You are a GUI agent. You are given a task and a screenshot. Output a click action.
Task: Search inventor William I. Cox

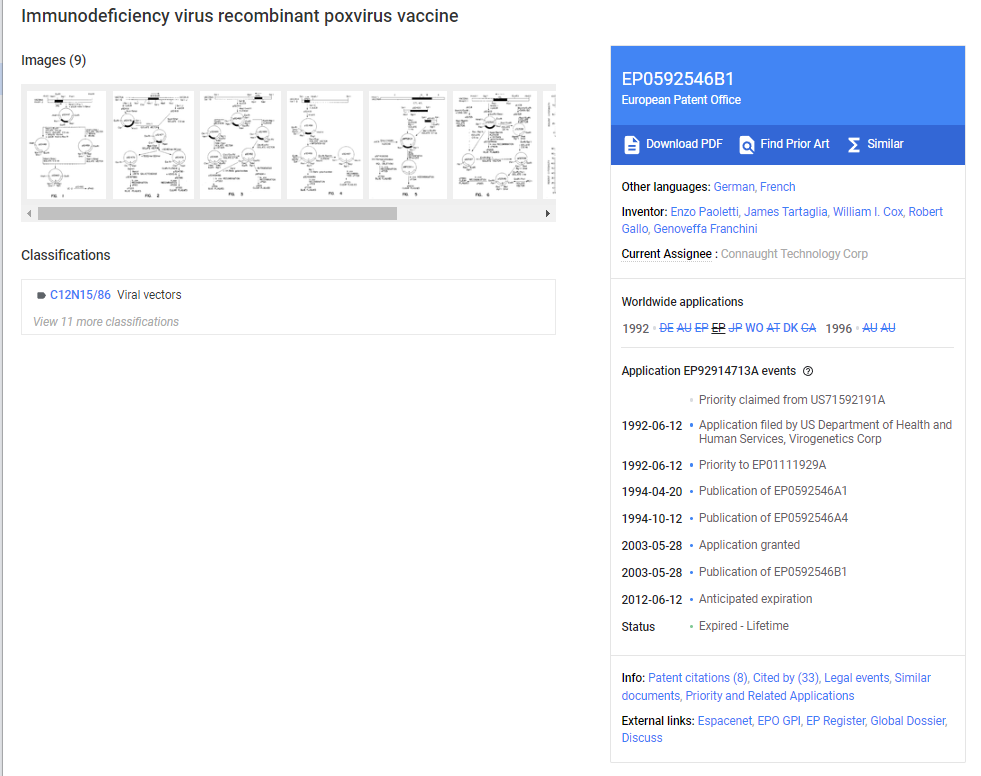(x=868, y=212)
